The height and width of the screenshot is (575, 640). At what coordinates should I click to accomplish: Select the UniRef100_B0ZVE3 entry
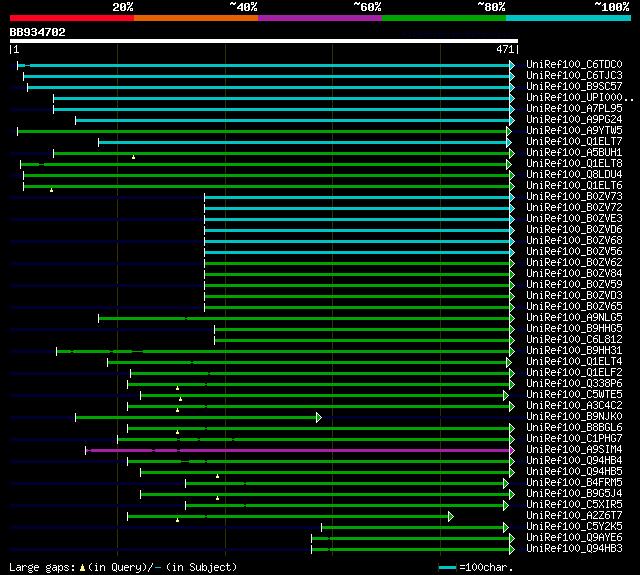pos(574,219)
